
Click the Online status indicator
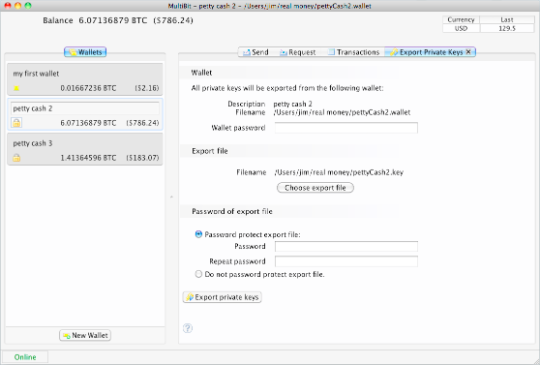[x=25, y=357]
